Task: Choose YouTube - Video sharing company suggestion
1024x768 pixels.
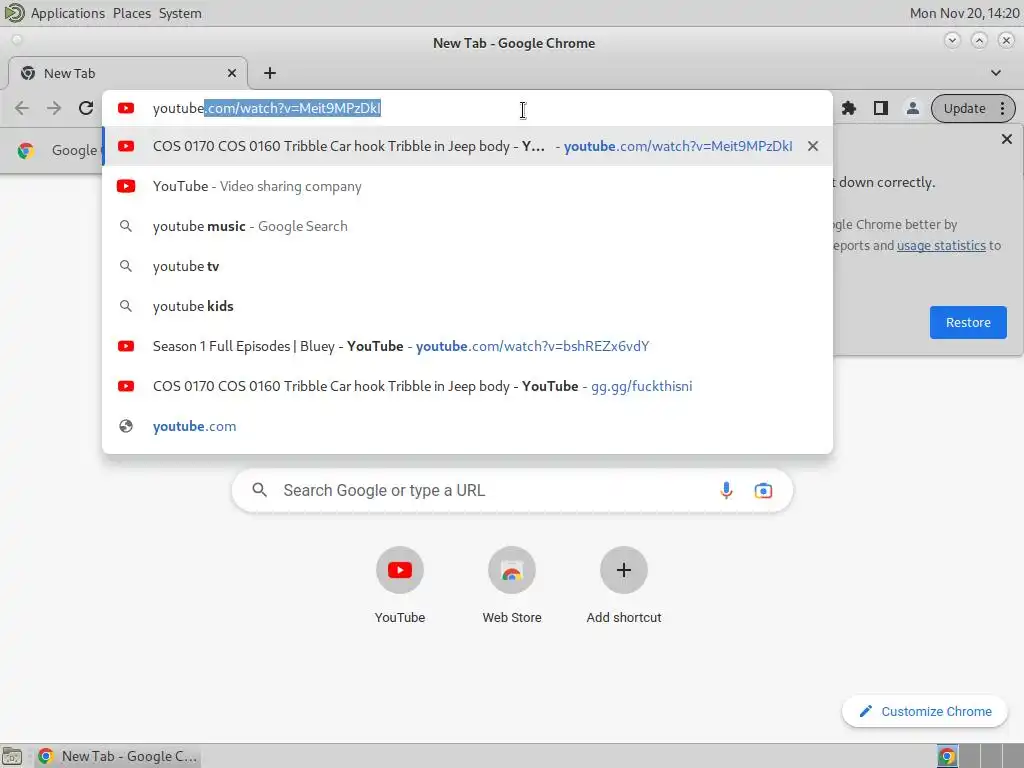Action: tap(467, 186)
